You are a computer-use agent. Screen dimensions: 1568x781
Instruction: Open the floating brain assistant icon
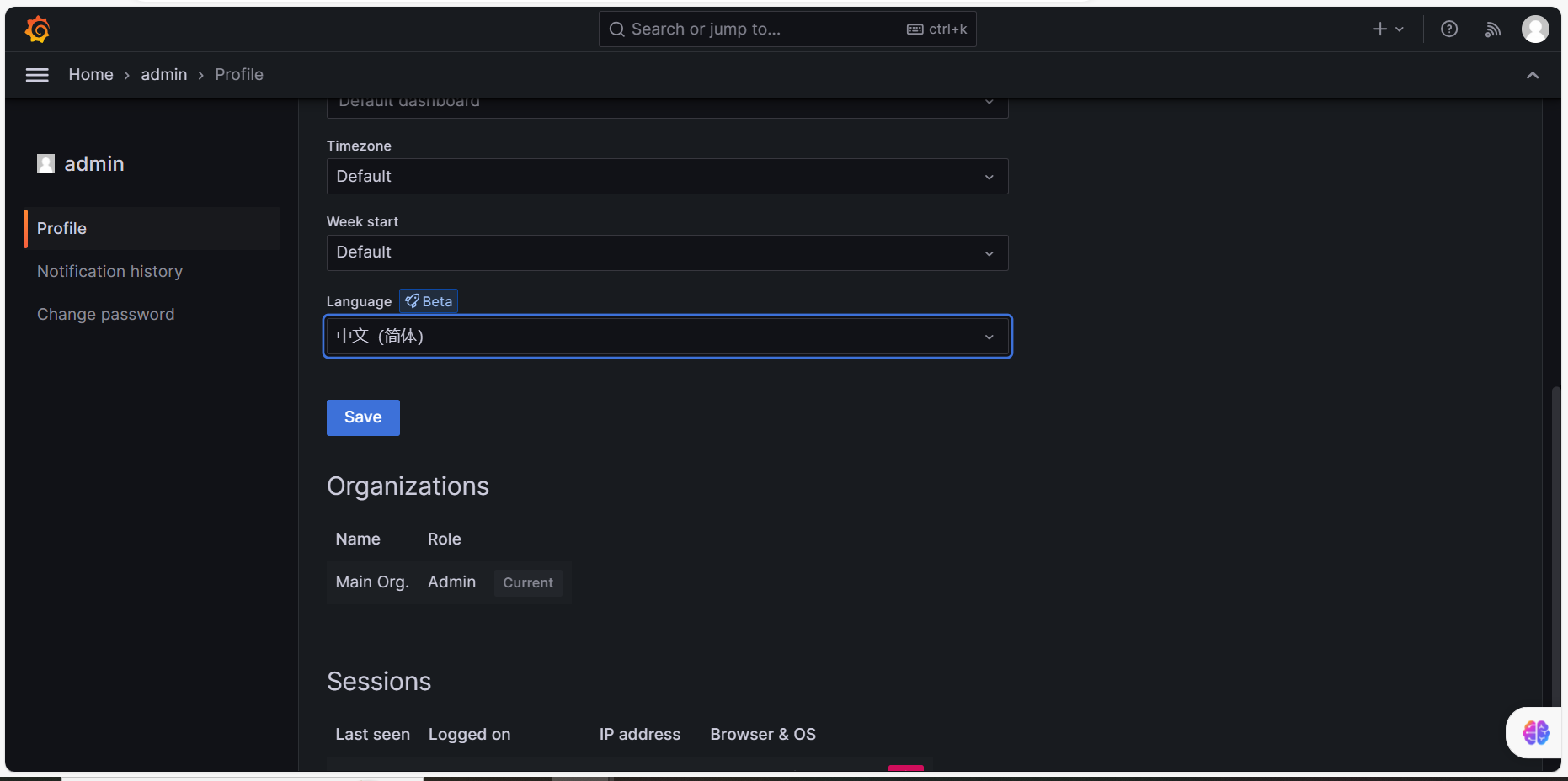[1536, 732]
